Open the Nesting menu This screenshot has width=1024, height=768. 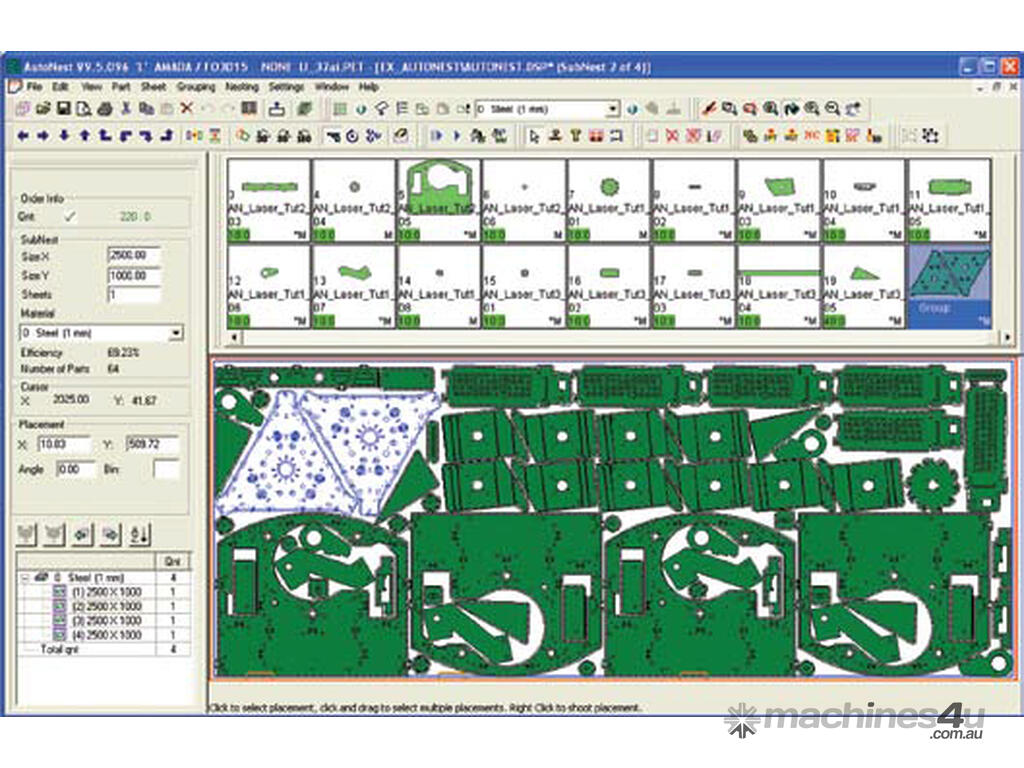pyautogui.click(x=241, y=87)
